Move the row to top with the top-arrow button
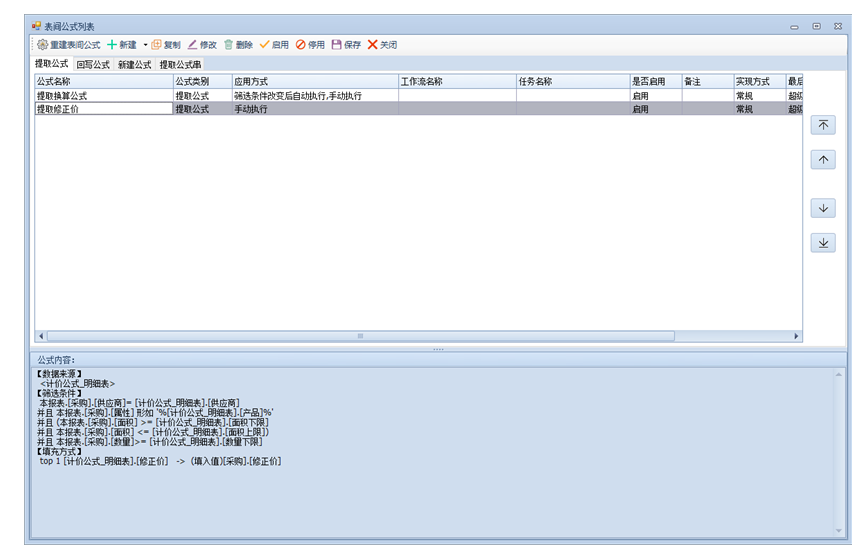852x550 pixels. 822,125
